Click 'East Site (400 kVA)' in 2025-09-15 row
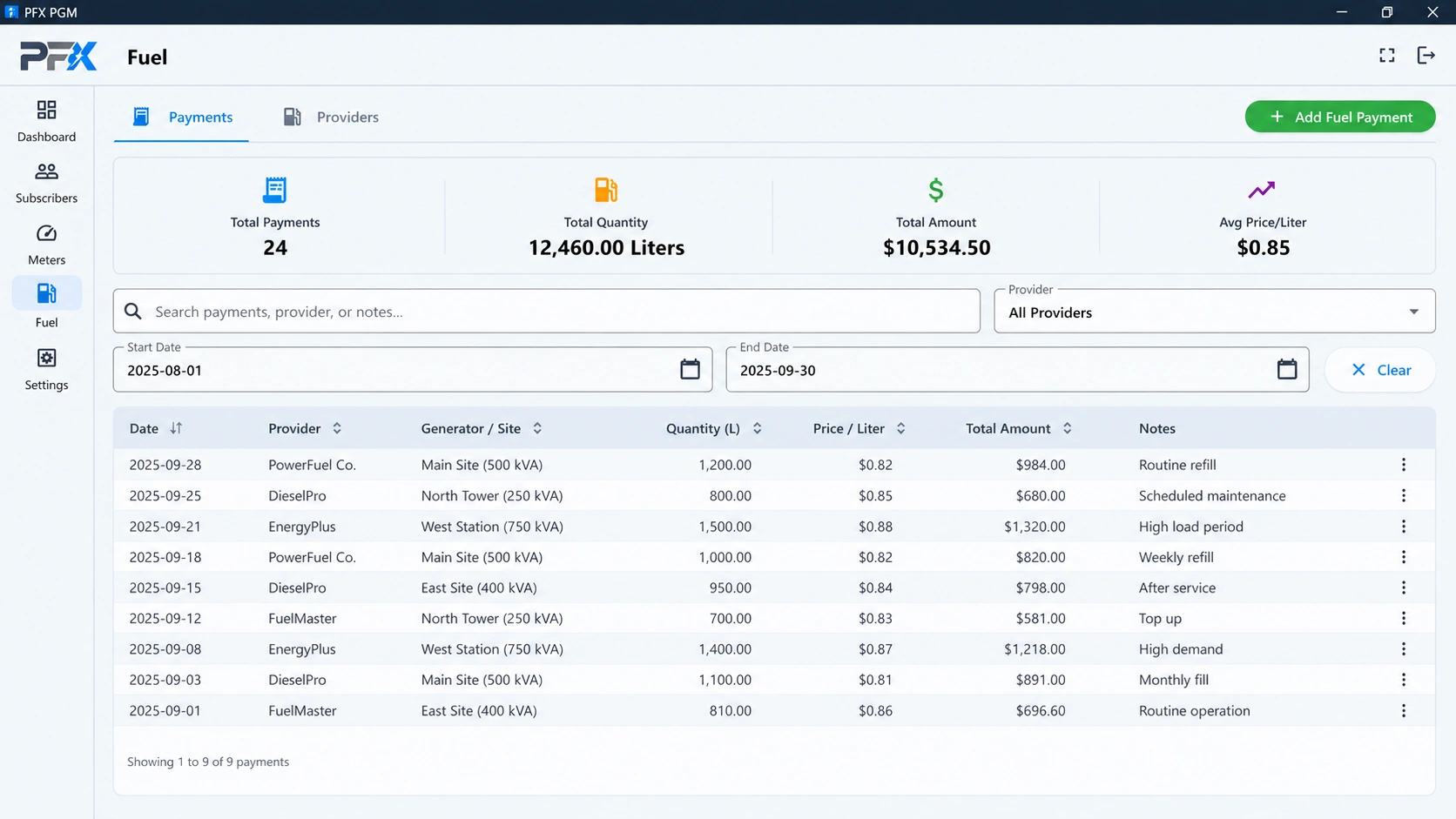Viewport: 1456px width, 819px height. (479, 587)
